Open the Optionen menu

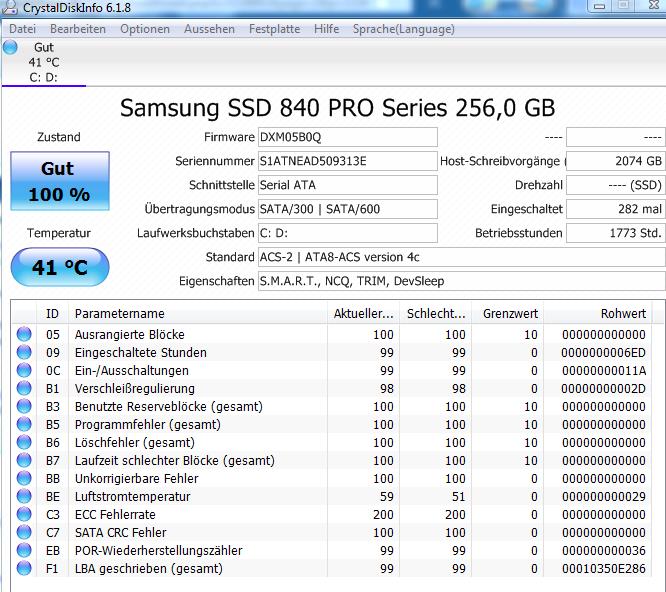coord(145,29)
